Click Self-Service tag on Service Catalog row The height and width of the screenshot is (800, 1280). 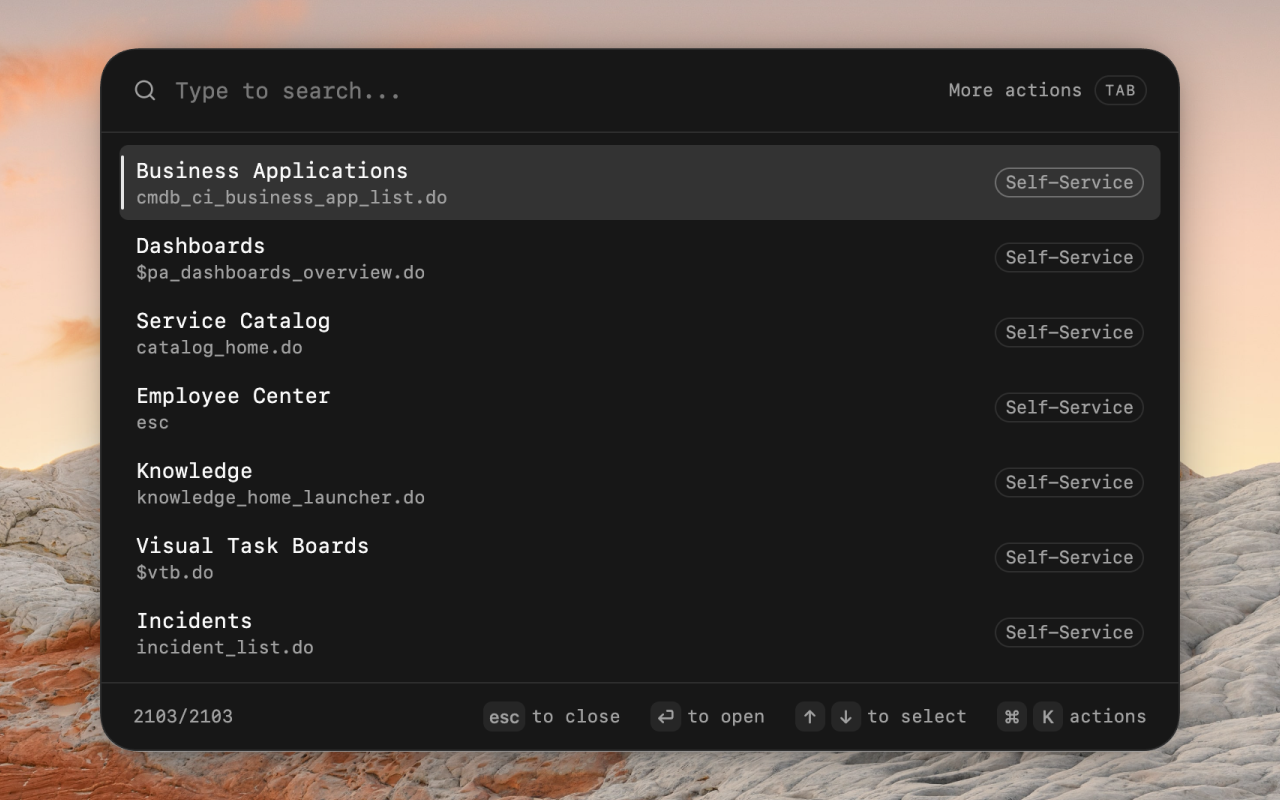1069,332
